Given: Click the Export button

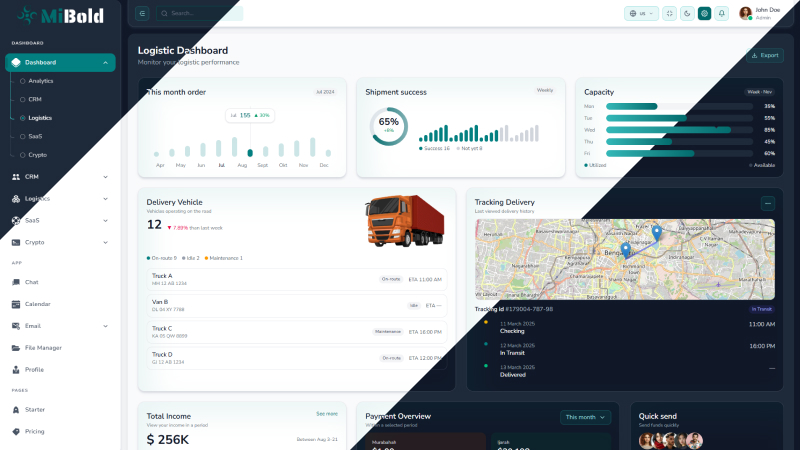Looking at the screenshot, I should point(765,56).
